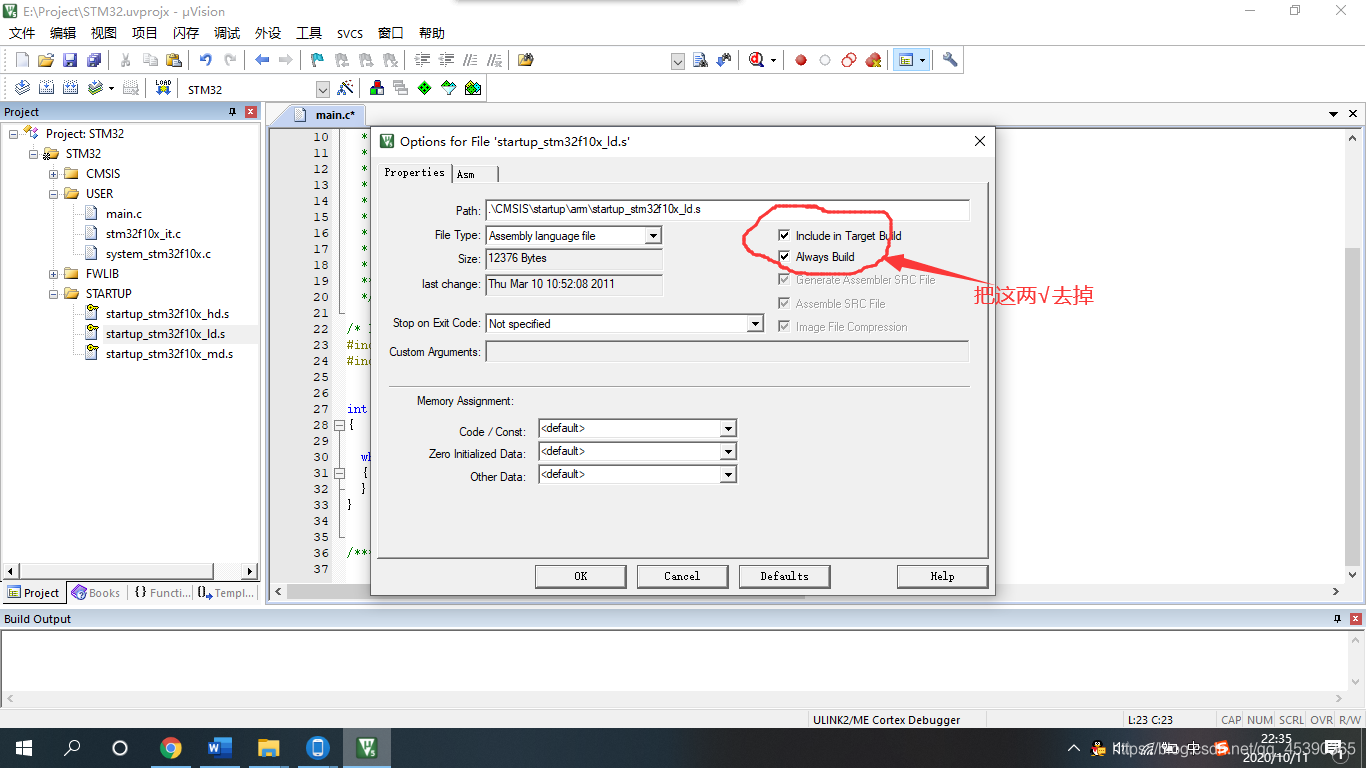The image size is (1366, 768).
Task: Click the Cancel button
Action: click(682, 576)
